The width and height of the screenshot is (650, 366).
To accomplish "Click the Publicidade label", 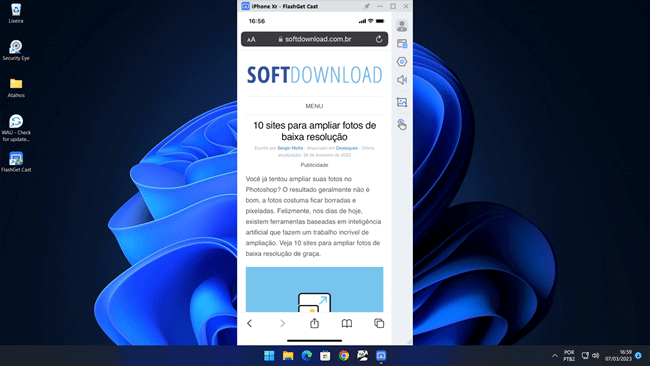I will click(314, 165).
